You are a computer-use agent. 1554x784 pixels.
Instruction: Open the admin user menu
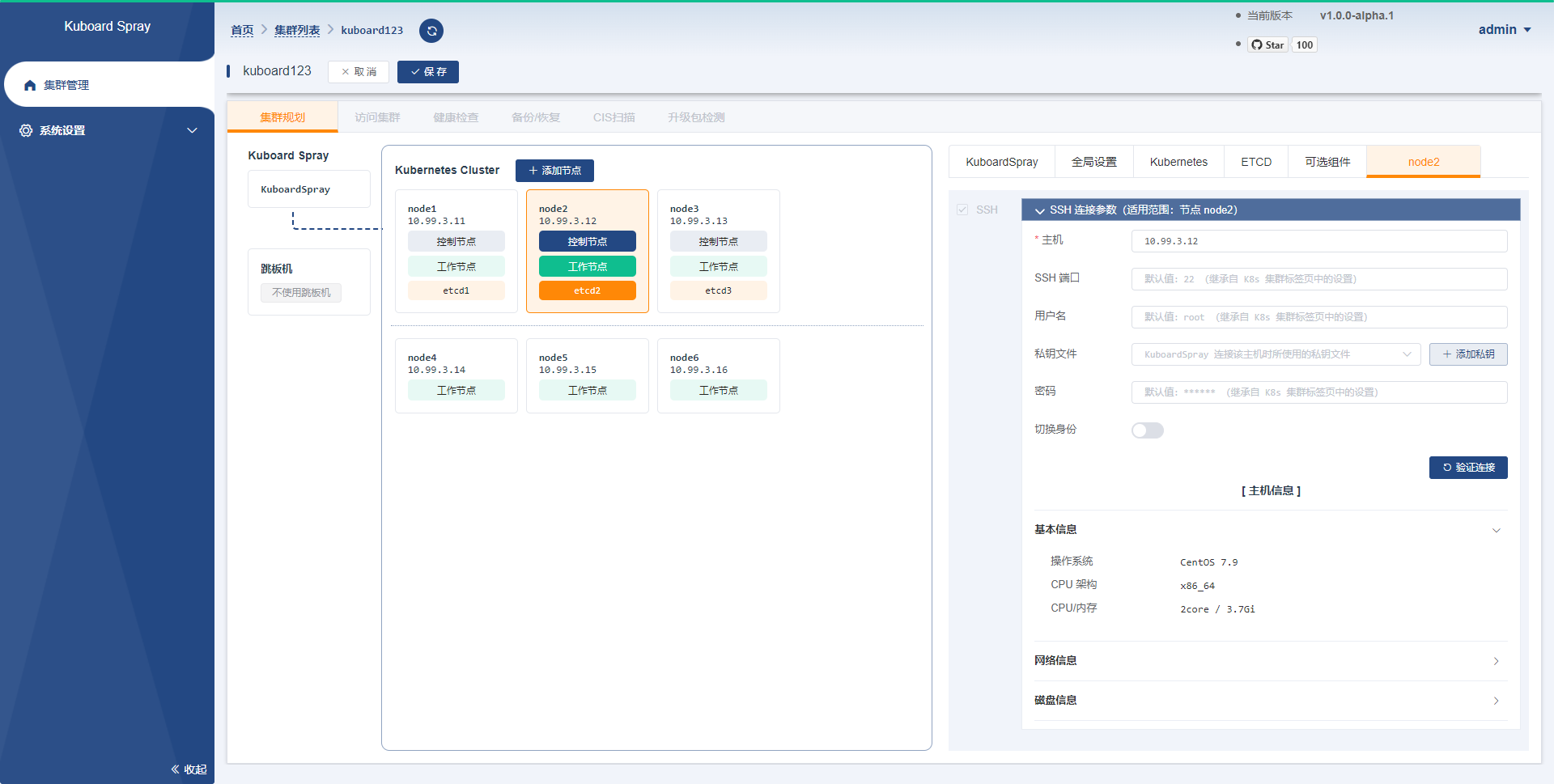(x=1505, y=29)
